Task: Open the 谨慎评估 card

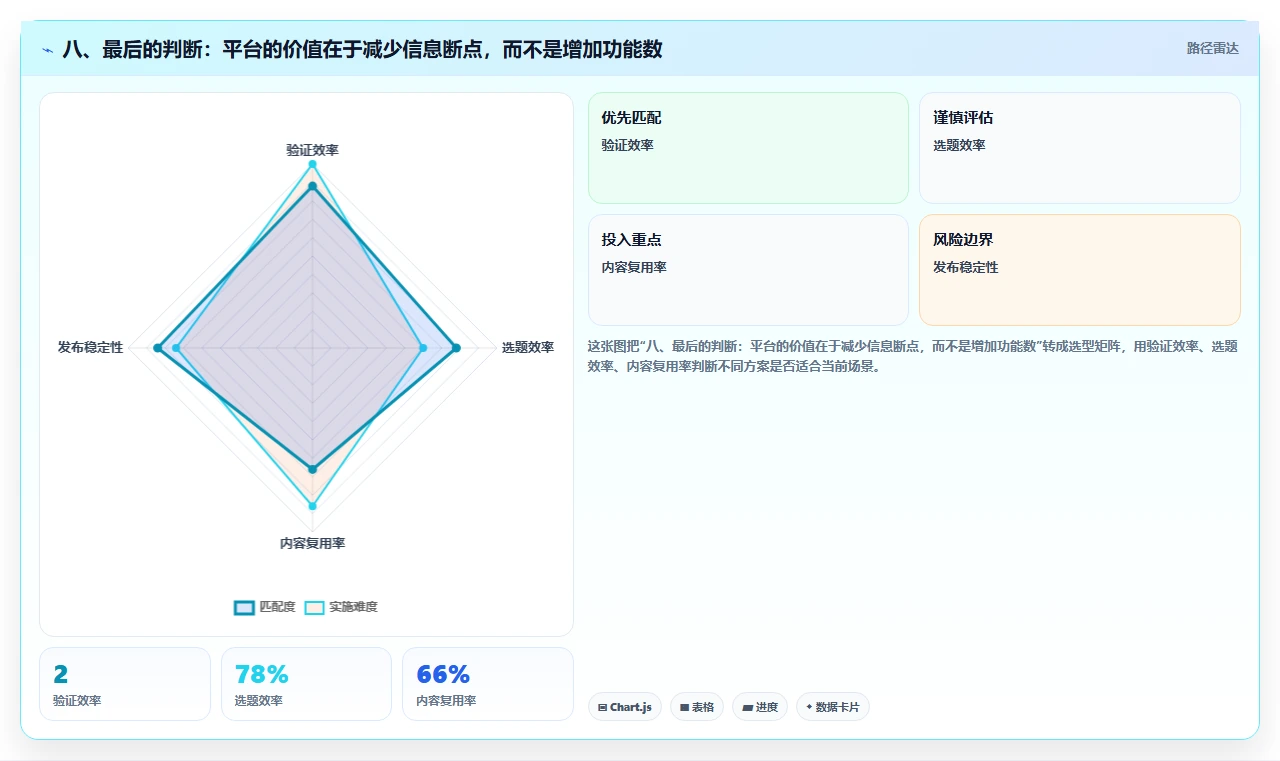Action: coord(1080,148)
